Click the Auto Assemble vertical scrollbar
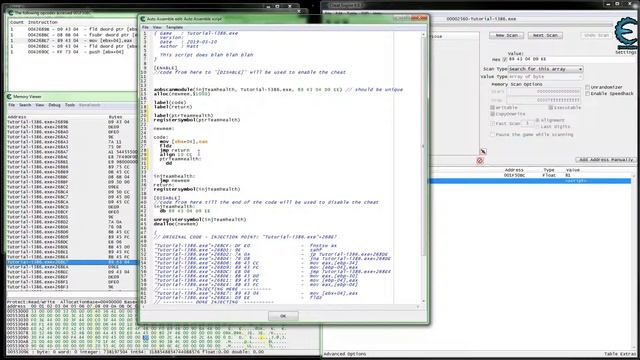Screen dimensions: 640x360 tap(423, 167)
